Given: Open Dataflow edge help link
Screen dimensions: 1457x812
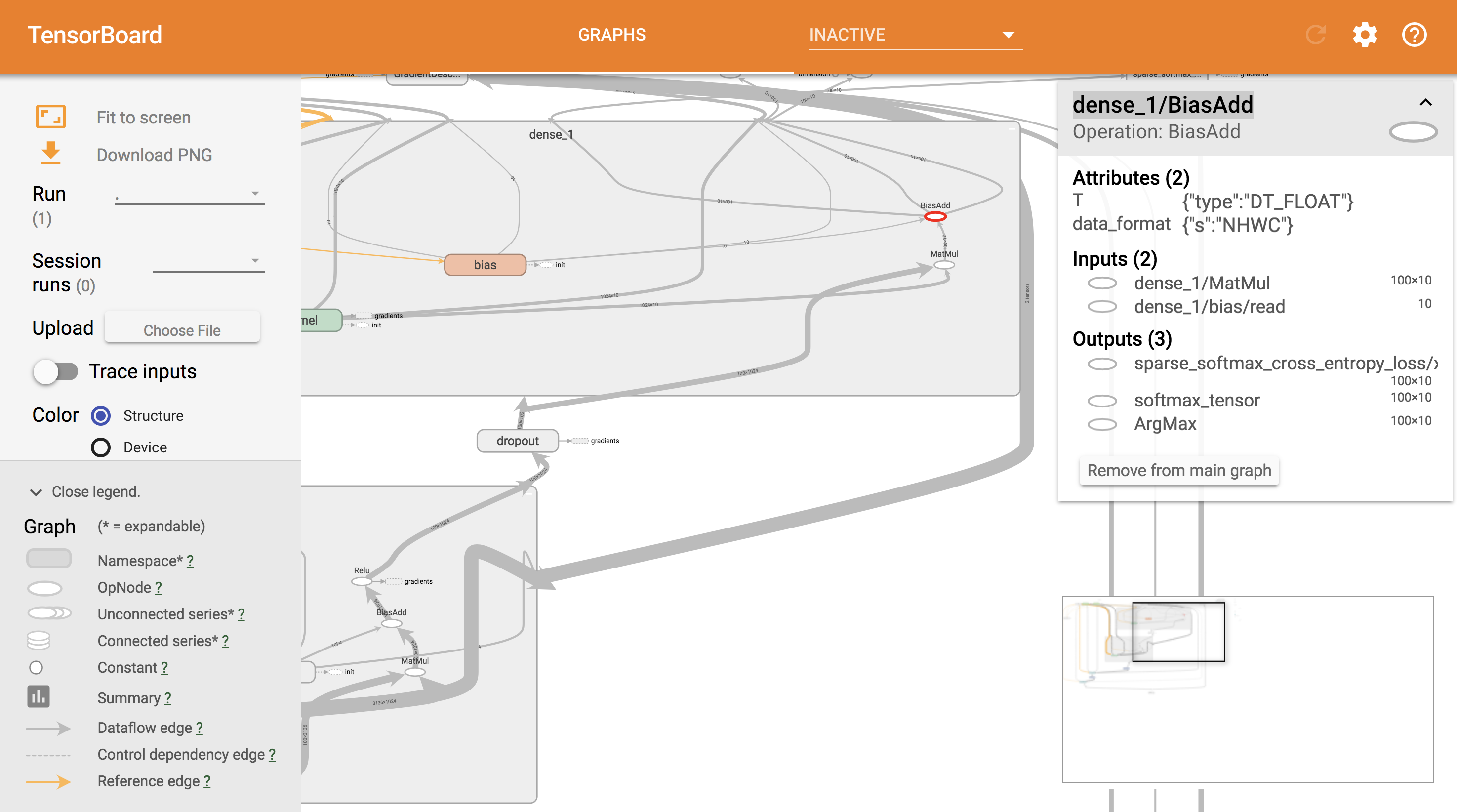Looking at the screenshot, I should [199, 728].
